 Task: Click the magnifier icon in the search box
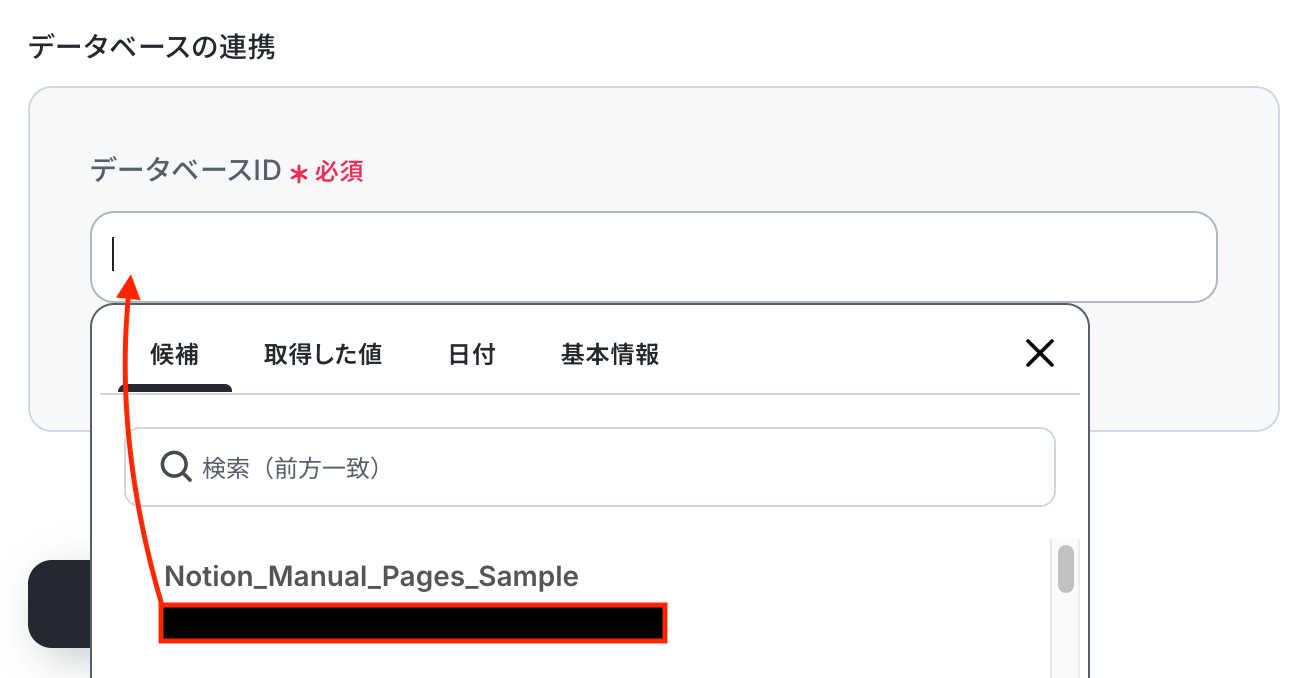176,466
